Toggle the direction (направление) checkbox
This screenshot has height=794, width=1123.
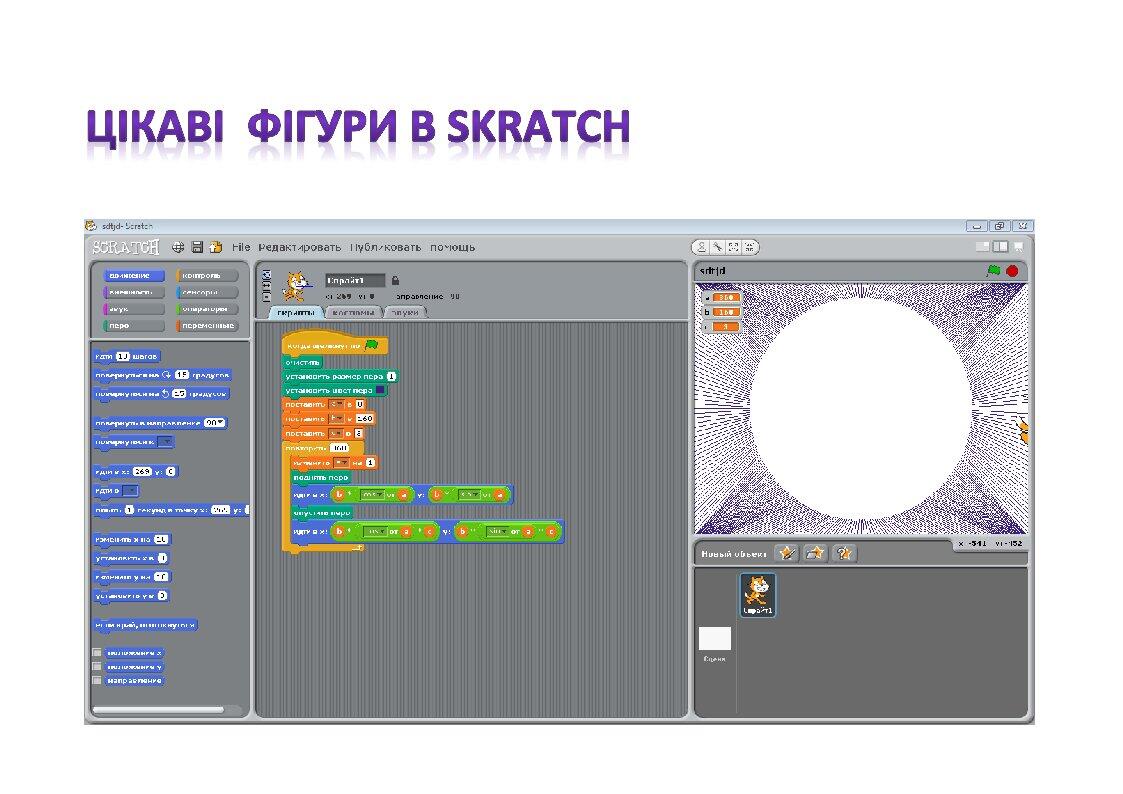97,680
